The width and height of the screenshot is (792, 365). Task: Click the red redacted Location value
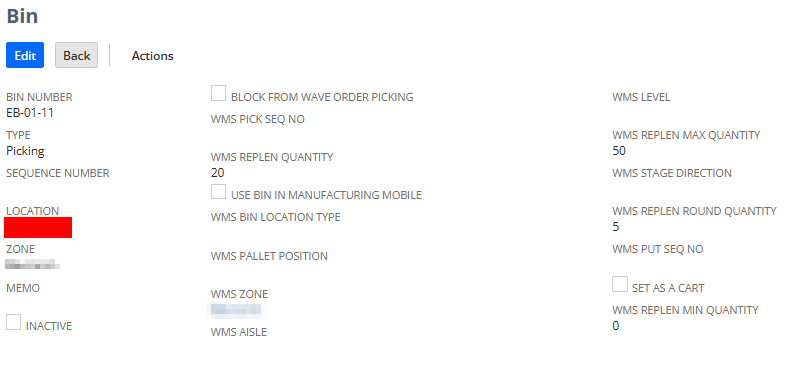[x=38, y=227]
